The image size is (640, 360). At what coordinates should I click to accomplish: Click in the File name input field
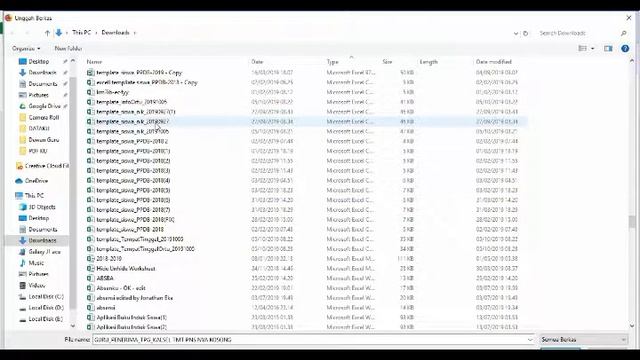pyautogui.click(x=310, y=340)
